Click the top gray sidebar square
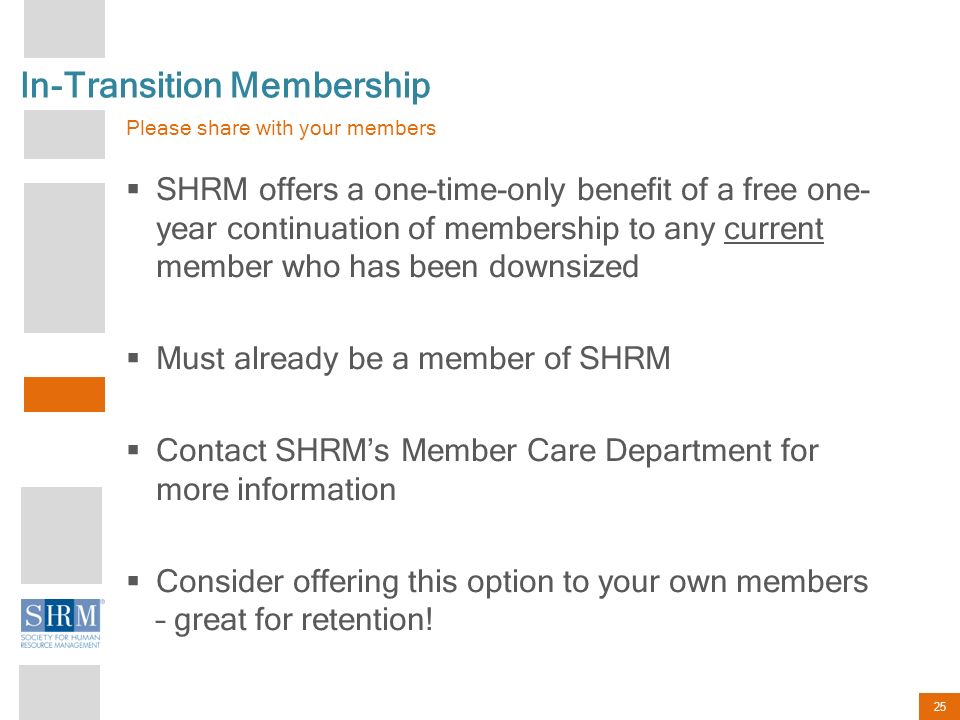 [64, 29]
